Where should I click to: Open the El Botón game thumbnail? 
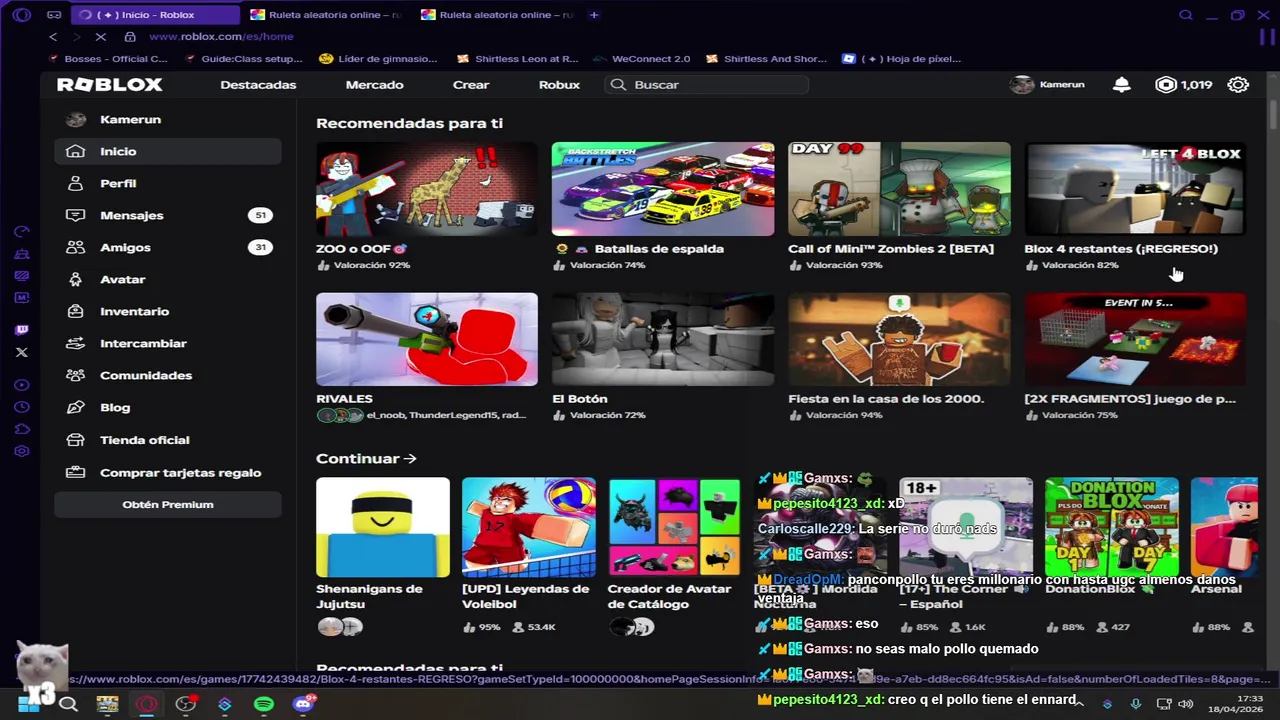pyautogui.click(x=663, y=339)
